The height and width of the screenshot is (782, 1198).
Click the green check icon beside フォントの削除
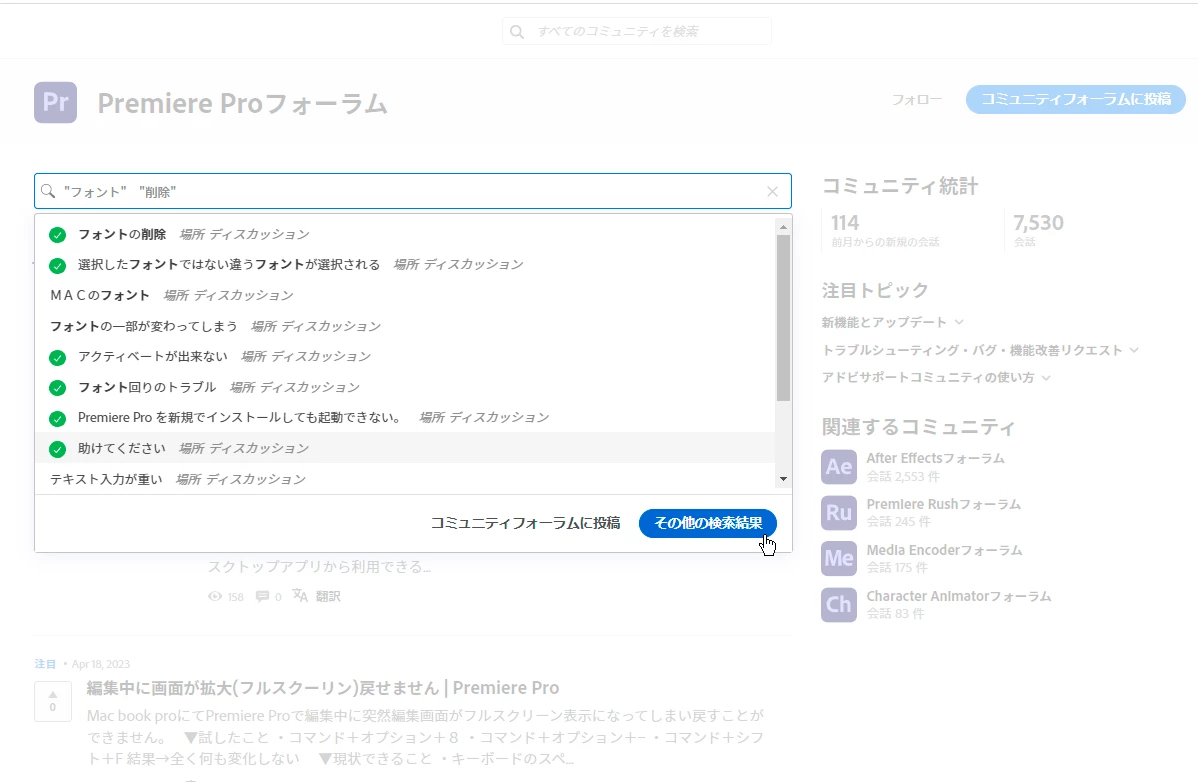tap(57, 235)
